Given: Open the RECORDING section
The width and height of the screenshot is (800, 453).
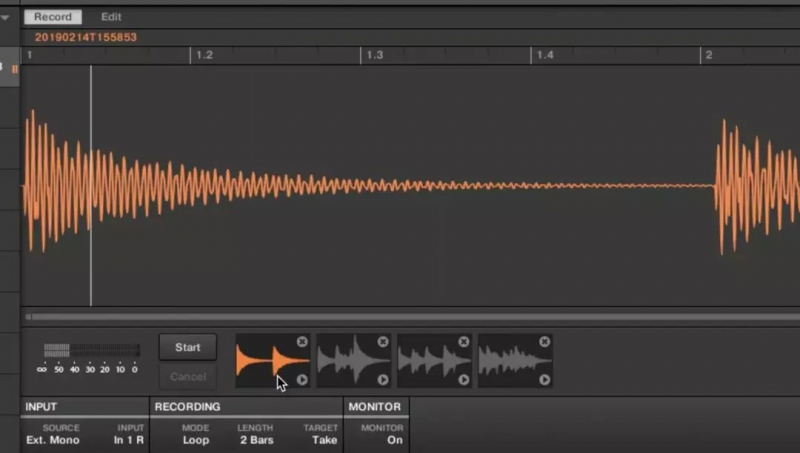Looking at the screenshot, I should (x=187, y=407).
